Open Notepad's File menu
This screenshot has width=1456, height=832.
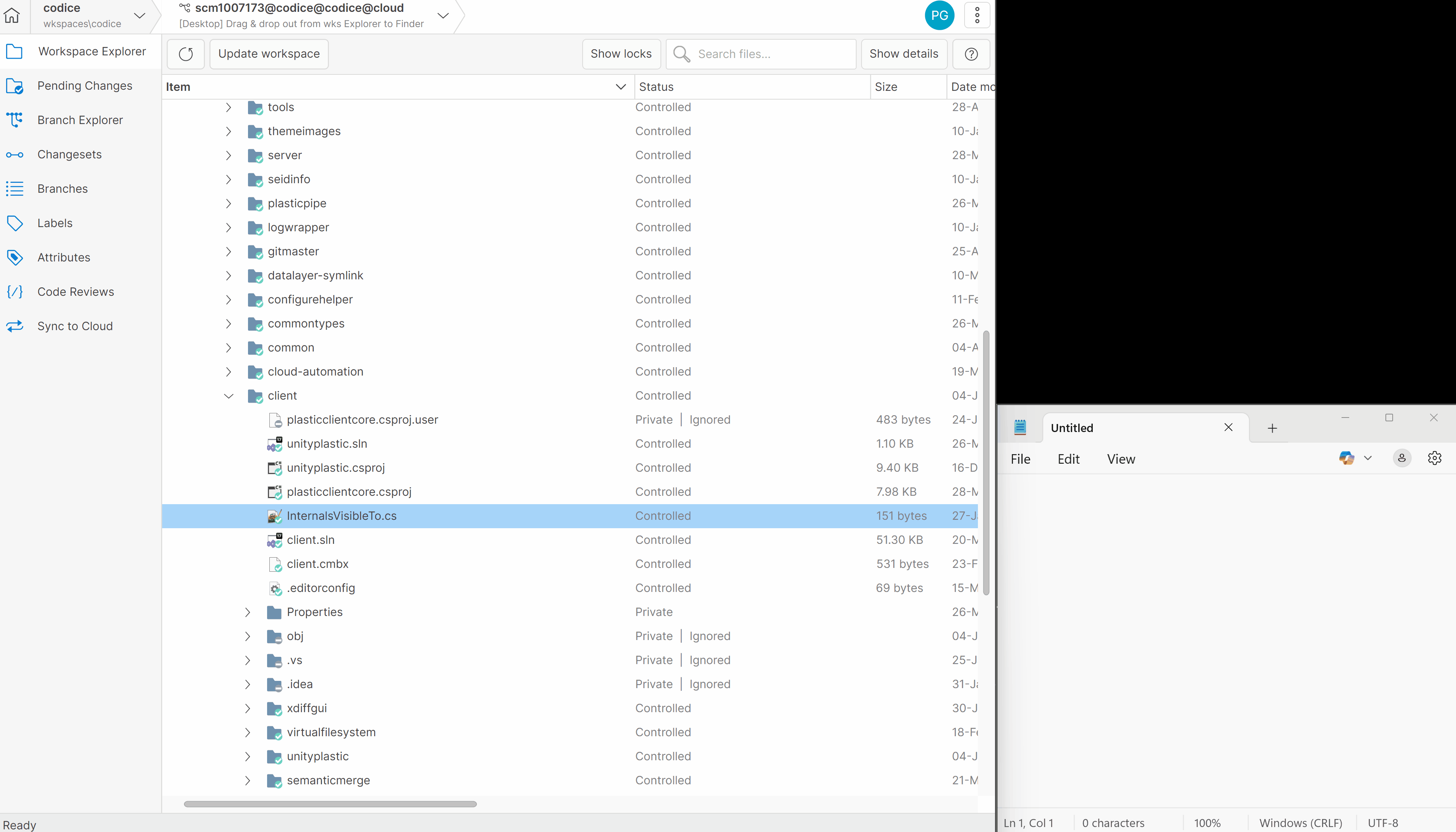[x=1020, y=459]
